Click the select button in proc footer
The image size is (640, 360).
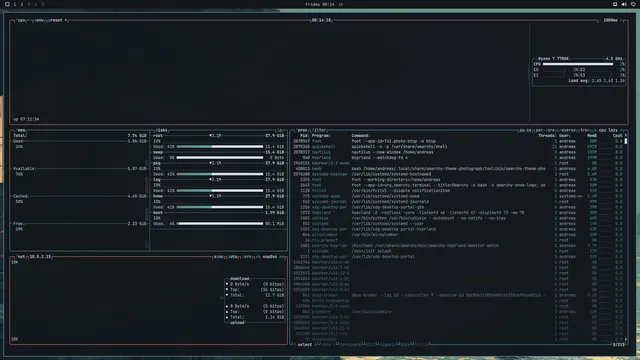click(304, 344)
